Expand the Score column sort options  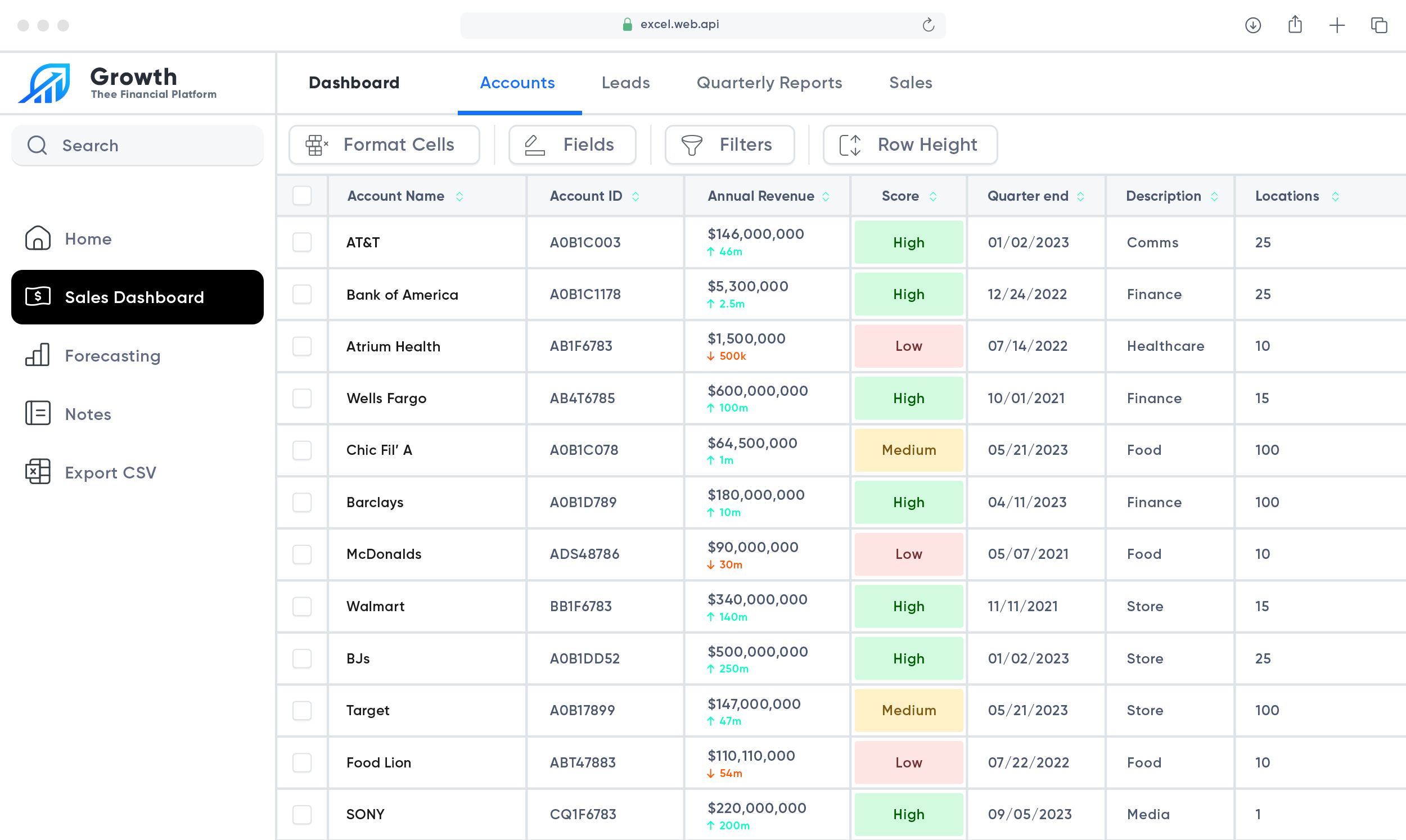[x=933, y=196]
